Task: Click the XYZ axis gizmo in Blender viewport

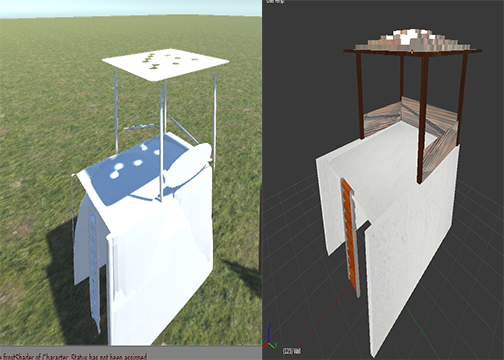Action: [x=270, y=337]
